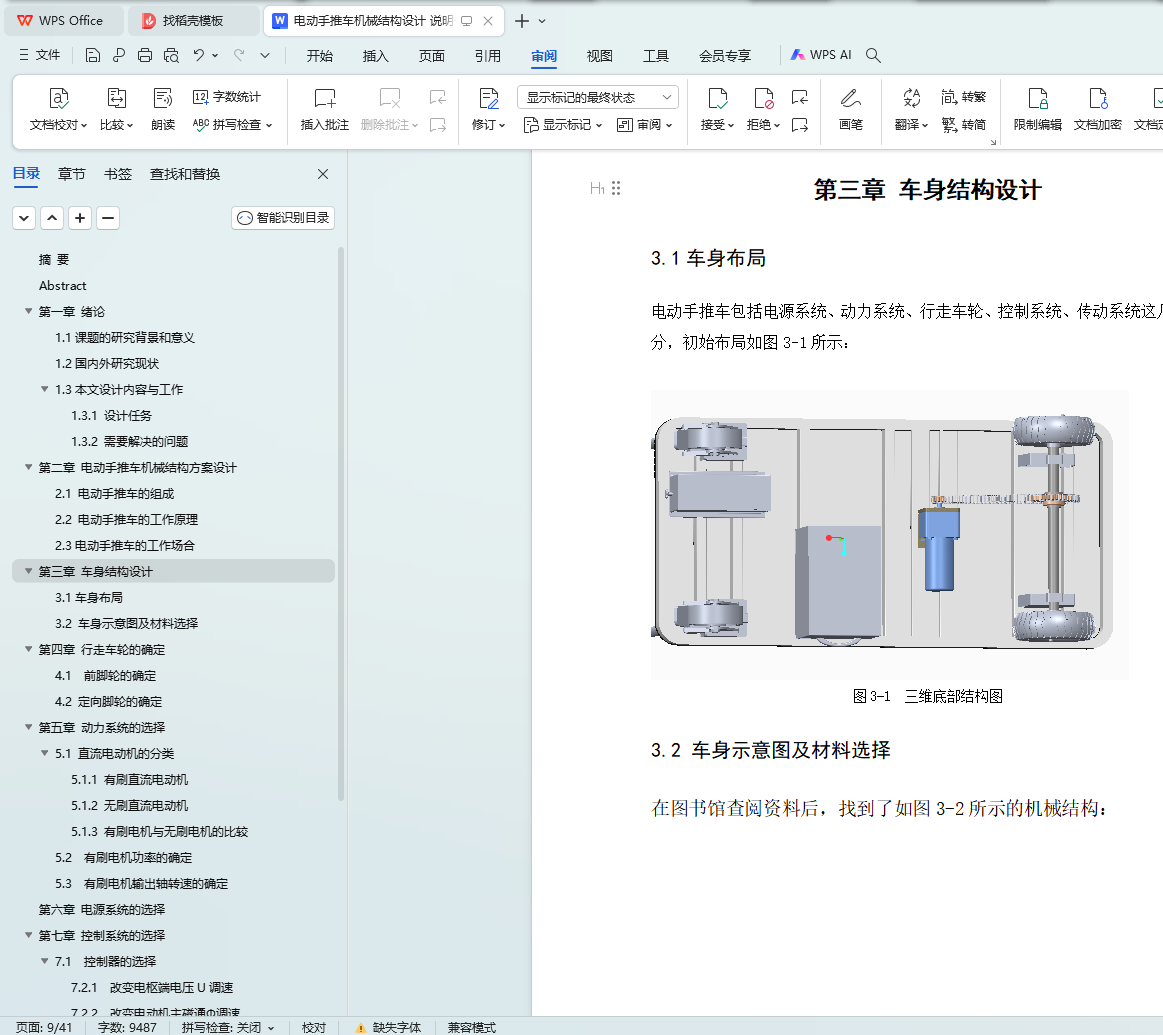Open the 翻译 translate tool

pyautogui.click(x=912, y=109)
